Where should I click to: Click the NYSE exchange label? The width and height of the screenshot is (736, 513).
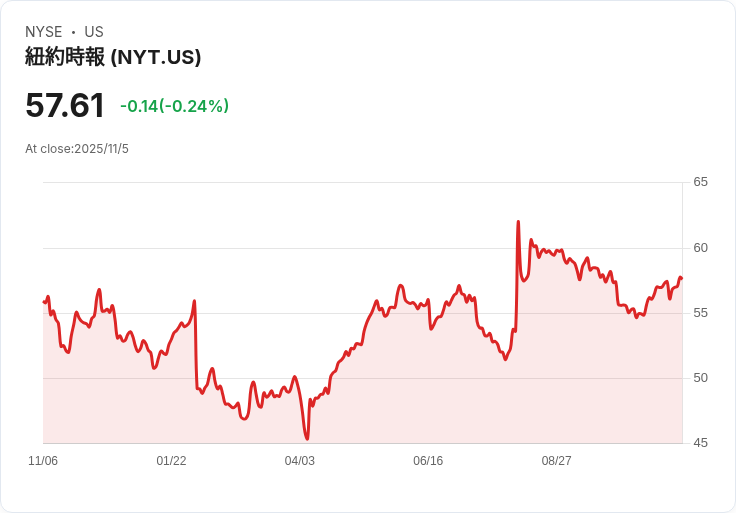[x=44, y=32]
